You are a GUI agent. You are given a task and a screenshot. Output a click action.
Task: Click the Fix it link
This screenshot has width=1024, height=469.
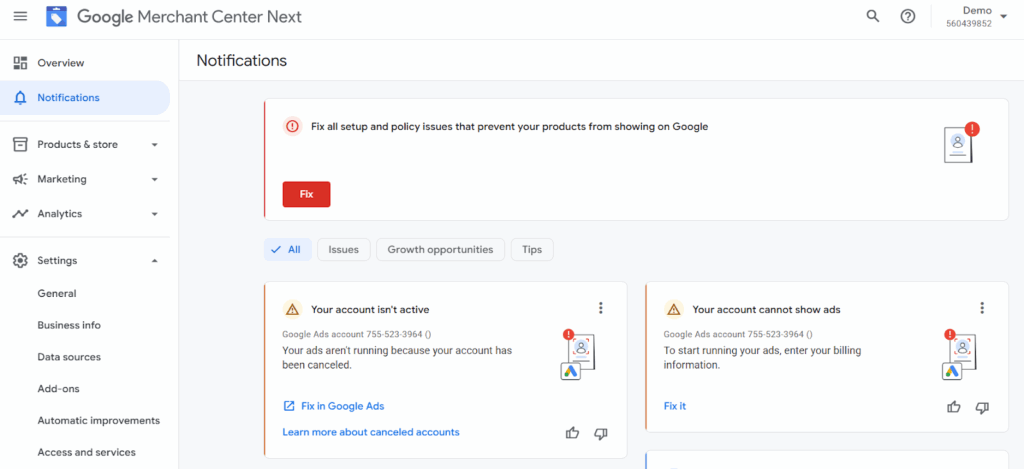(675, 406)
